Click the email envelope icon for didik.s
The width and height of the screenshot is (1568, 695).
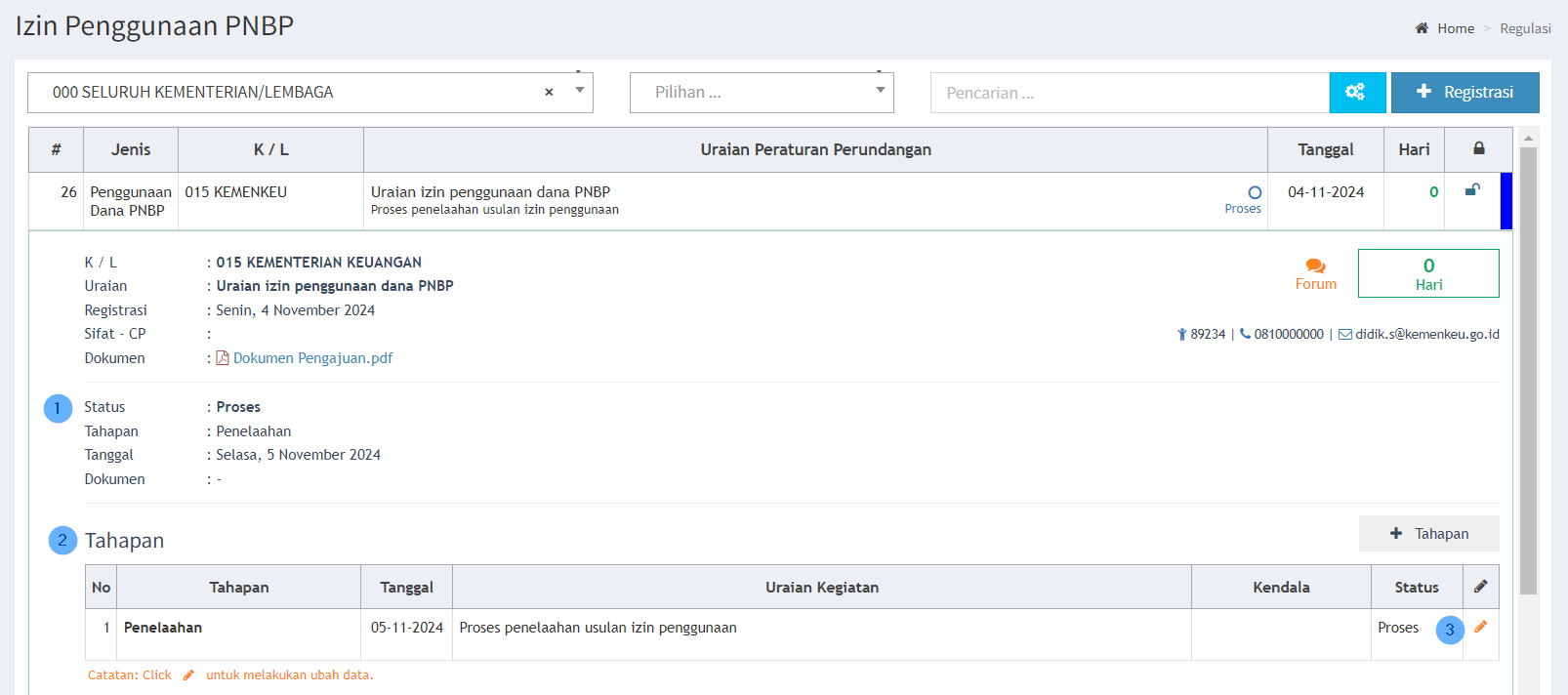[x=1344, y=334]
